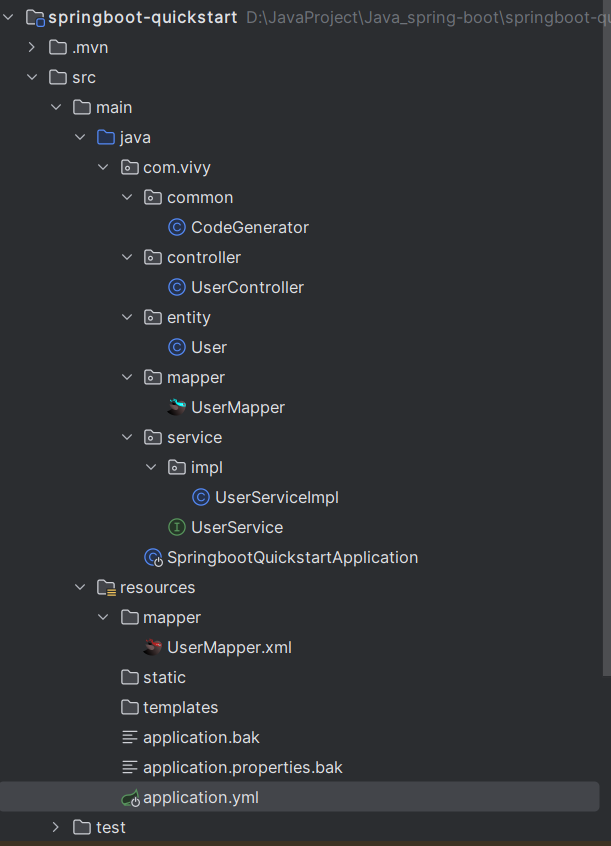Select the static folder

[x=164, y=677]
